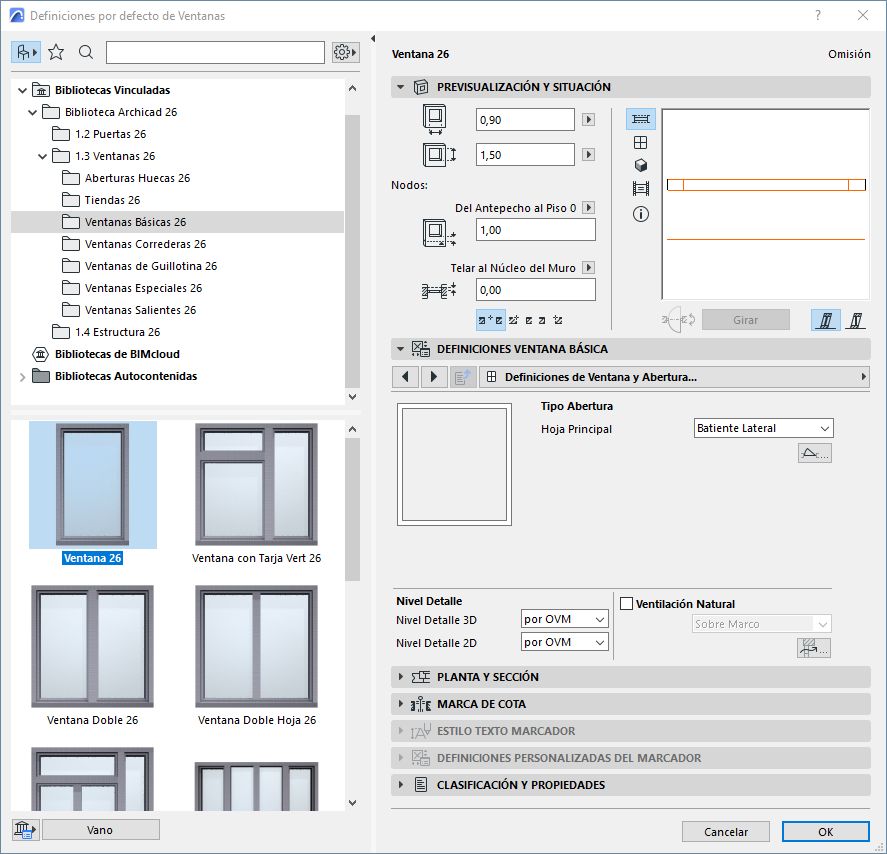This screenshot has width=887, height=854.
Task: Click the Cancelar button
Action: tap(726, 831)
